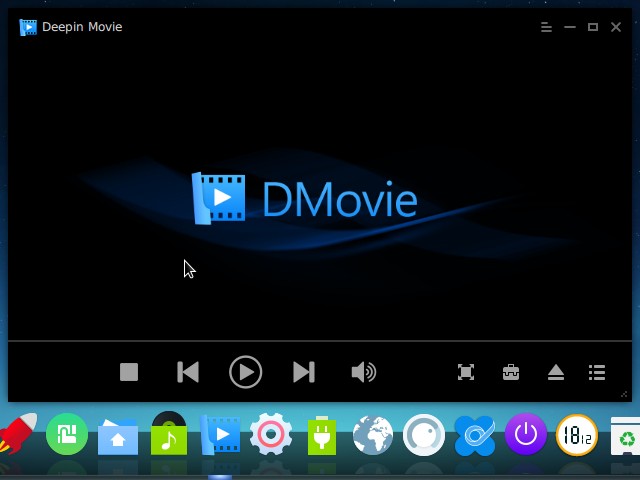Open the file manager home folder
Screen dimensions: 640x480
click(x=118, y=436)
